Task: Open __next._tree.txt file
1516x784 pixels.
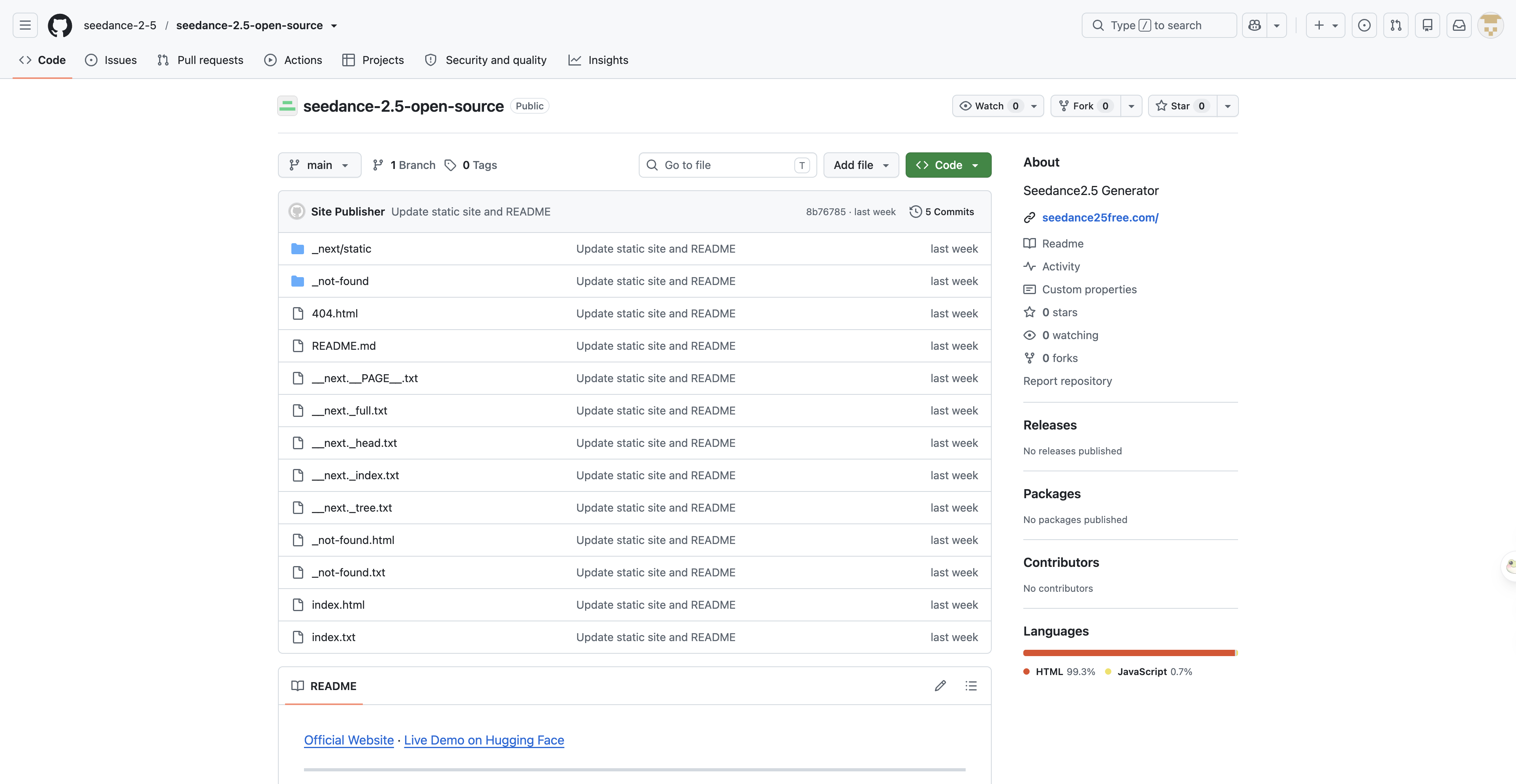Action: coord(352,508)
